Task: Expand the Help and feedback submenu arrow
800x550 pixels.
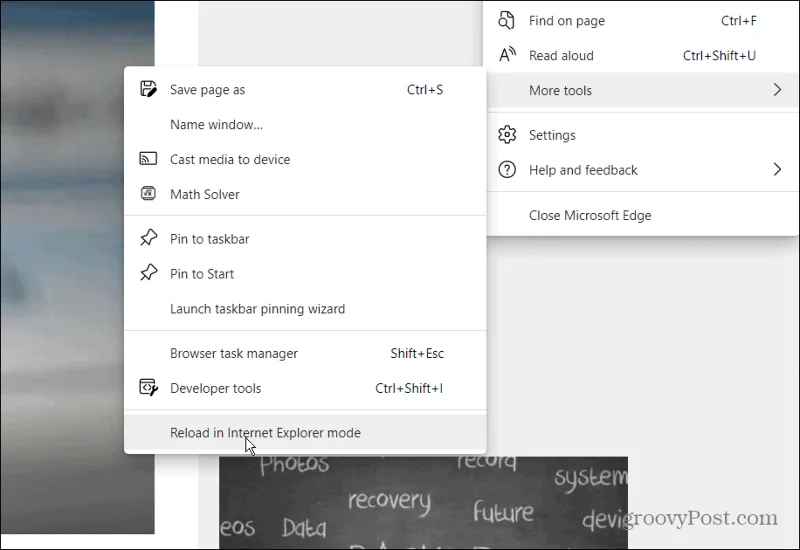Action: 777,169
